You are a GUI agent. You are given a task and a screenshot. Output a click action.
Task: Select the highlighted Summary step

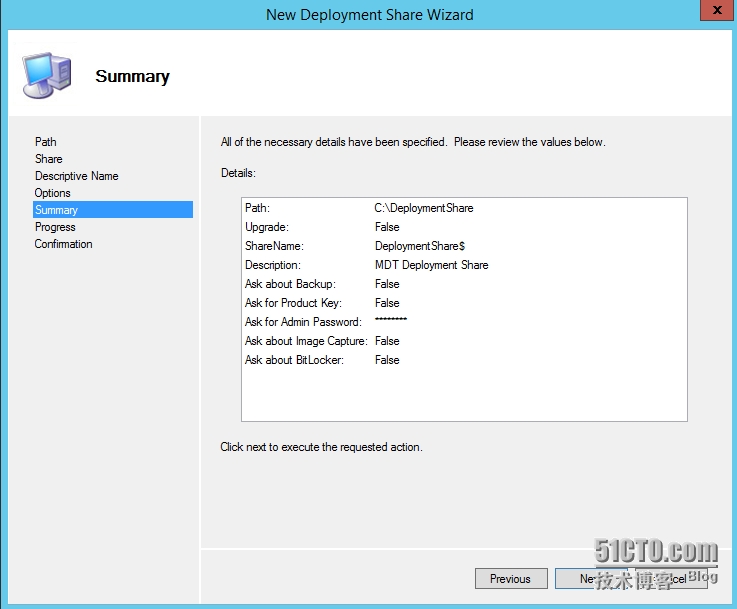[x=113, y=210]
